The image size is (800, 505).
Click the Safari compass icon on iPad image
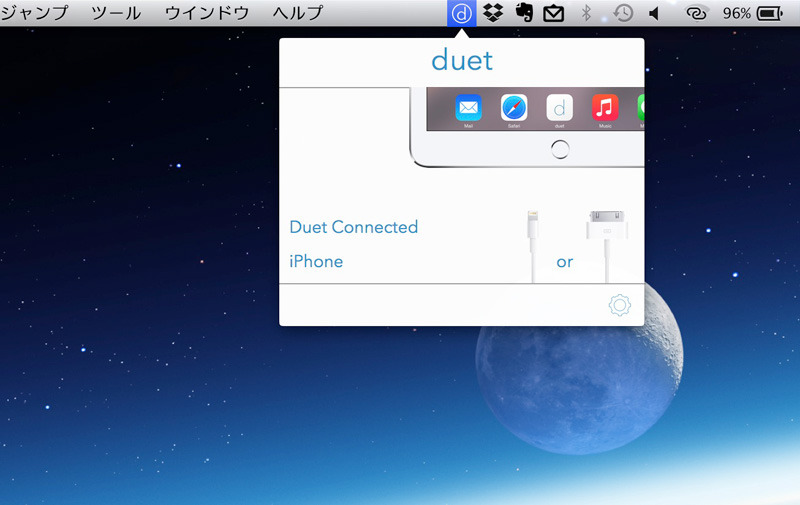[514, 107]
